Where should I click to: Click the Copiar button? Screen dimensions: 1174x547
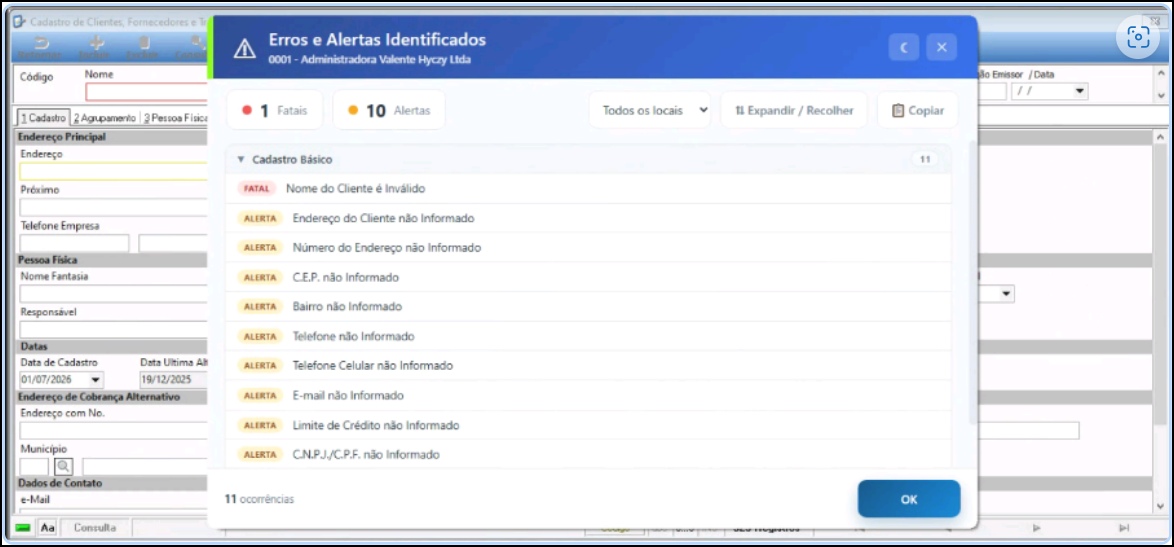click(x=918, y=110)
